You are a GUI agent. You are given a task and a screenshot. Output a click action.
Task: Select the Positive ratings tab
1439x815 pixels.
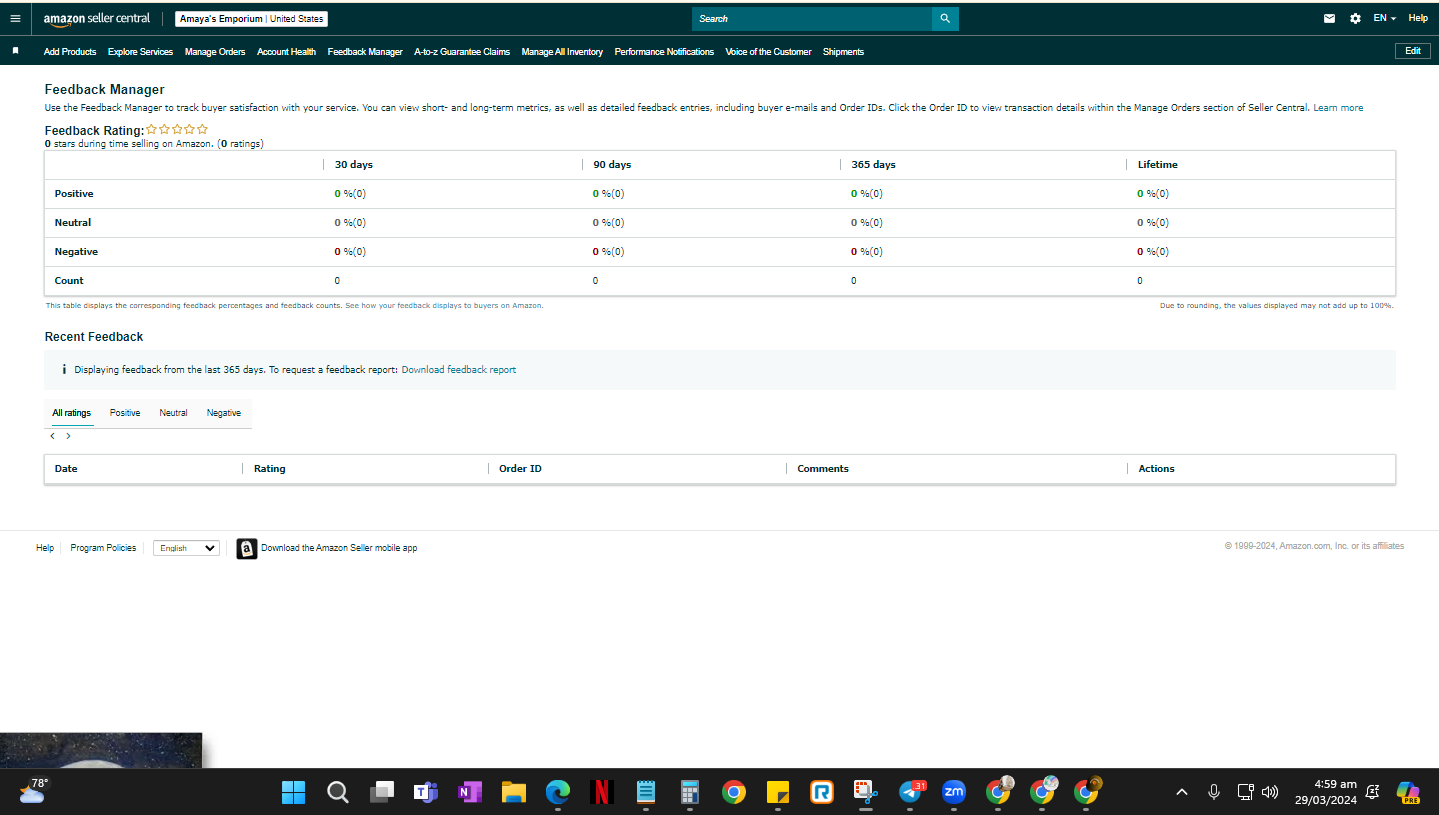tap(125, 413)
